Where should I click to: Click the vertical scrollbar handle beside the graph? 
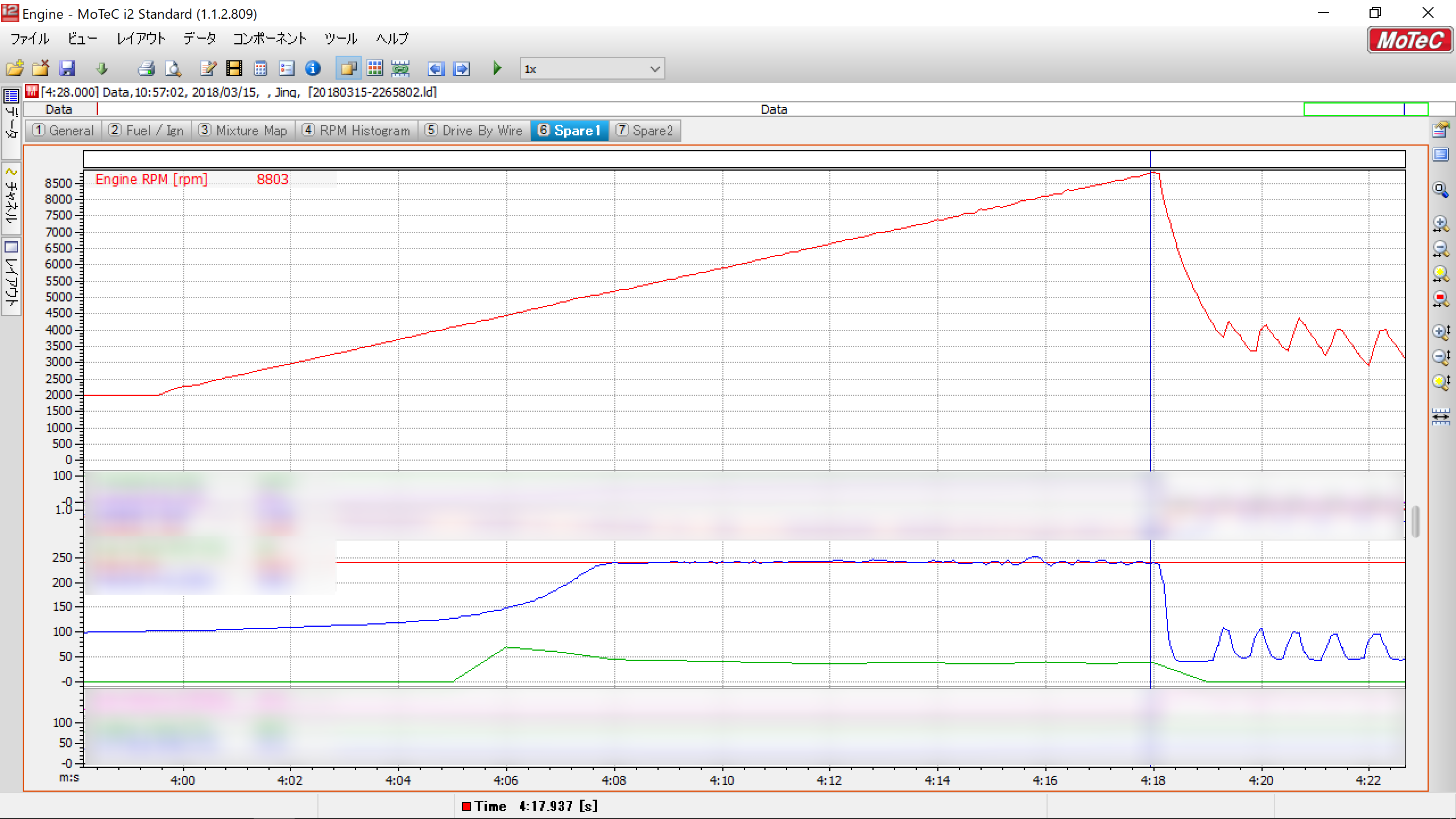coord(1415,521)
